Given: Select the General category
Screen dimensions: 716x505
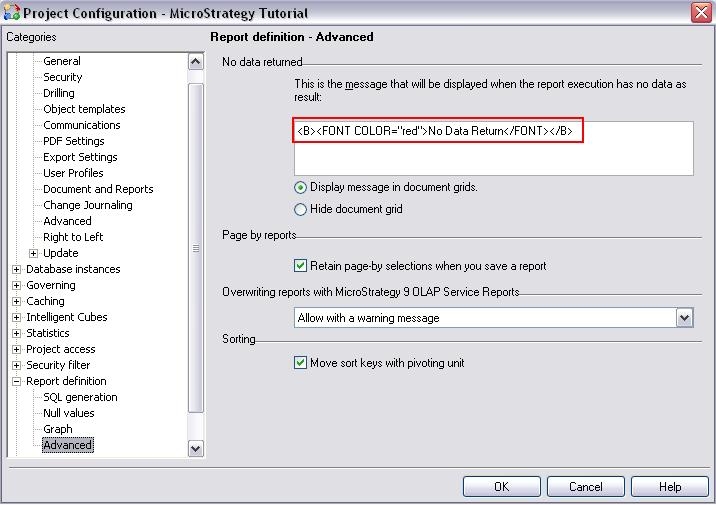Looking at the screenshot, I should (x=62, y=61).
